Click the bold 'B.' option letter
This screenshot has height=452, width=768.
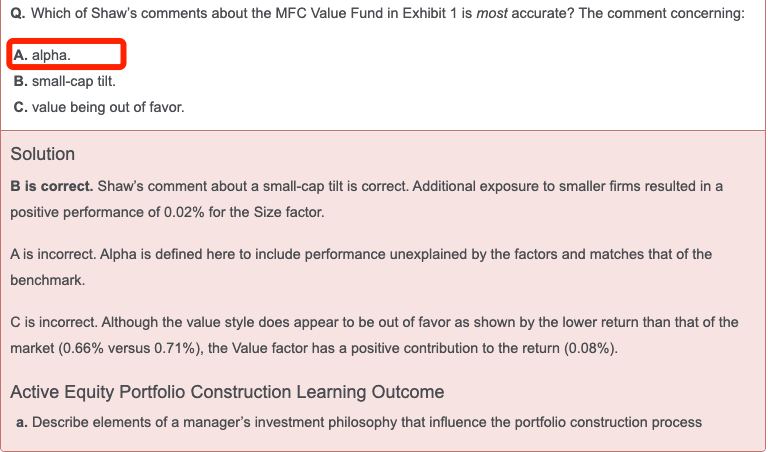pyautogui.click(x=21, y=81)
